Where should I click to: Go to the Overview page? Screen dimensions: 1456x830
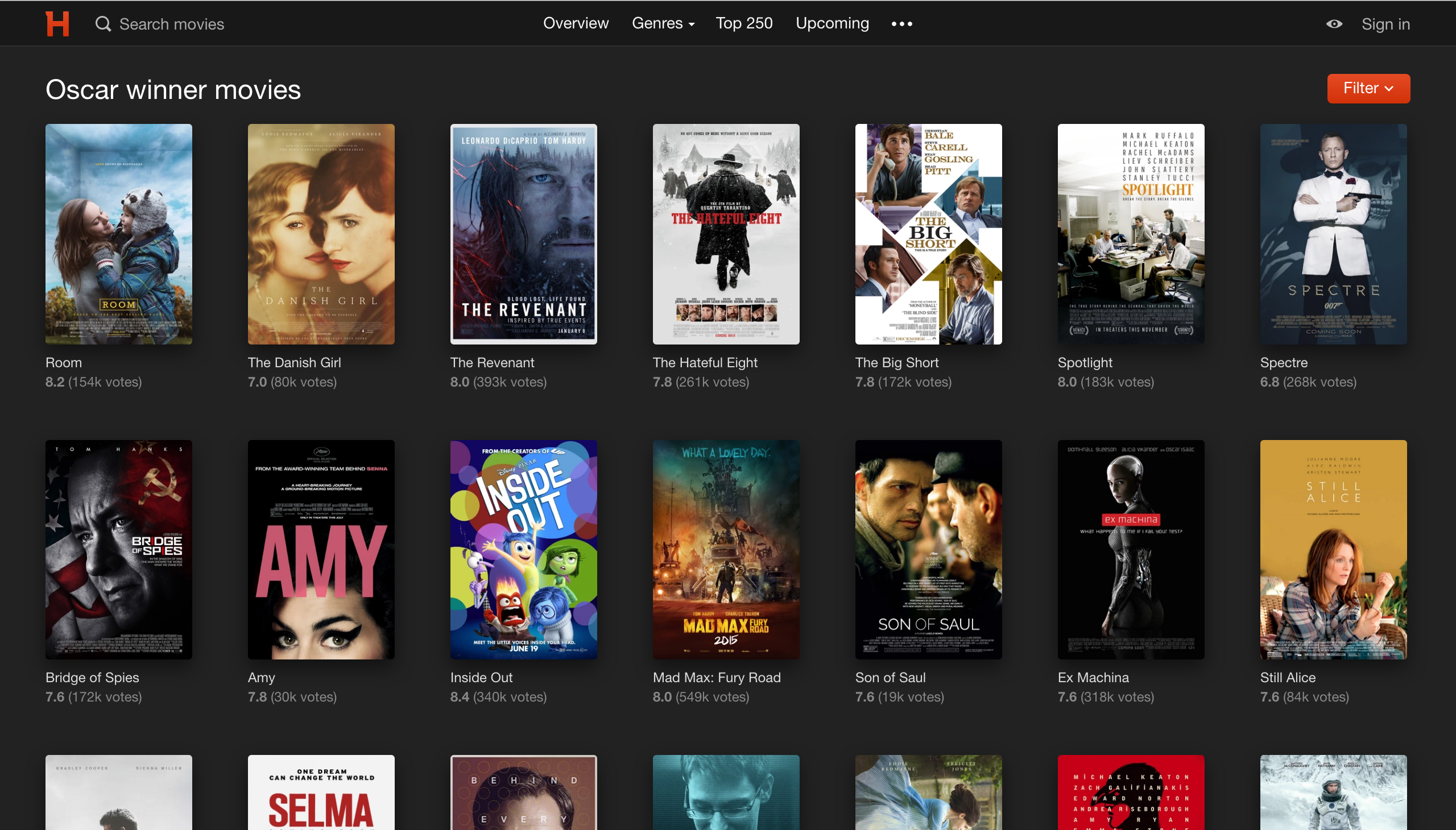pos(576,23)
